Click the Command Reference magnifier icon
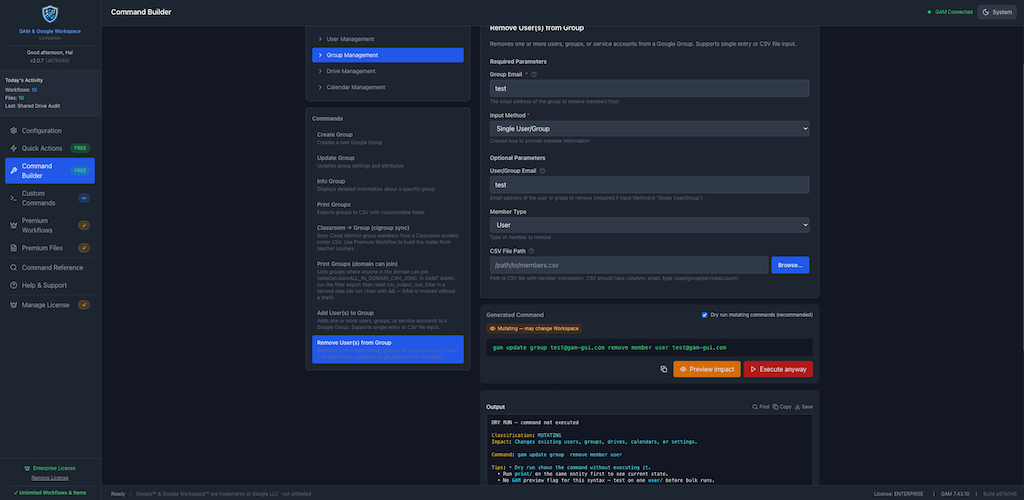Screen dimensions: 1024x500 click(14, 268)
